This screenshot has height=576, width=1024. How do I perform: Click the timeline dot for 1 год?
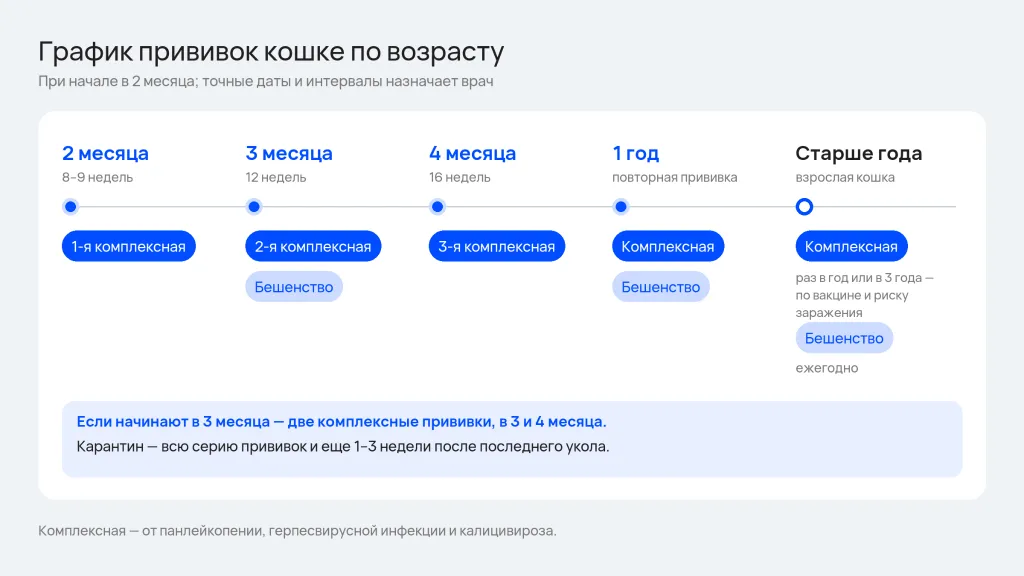point(621,207)
